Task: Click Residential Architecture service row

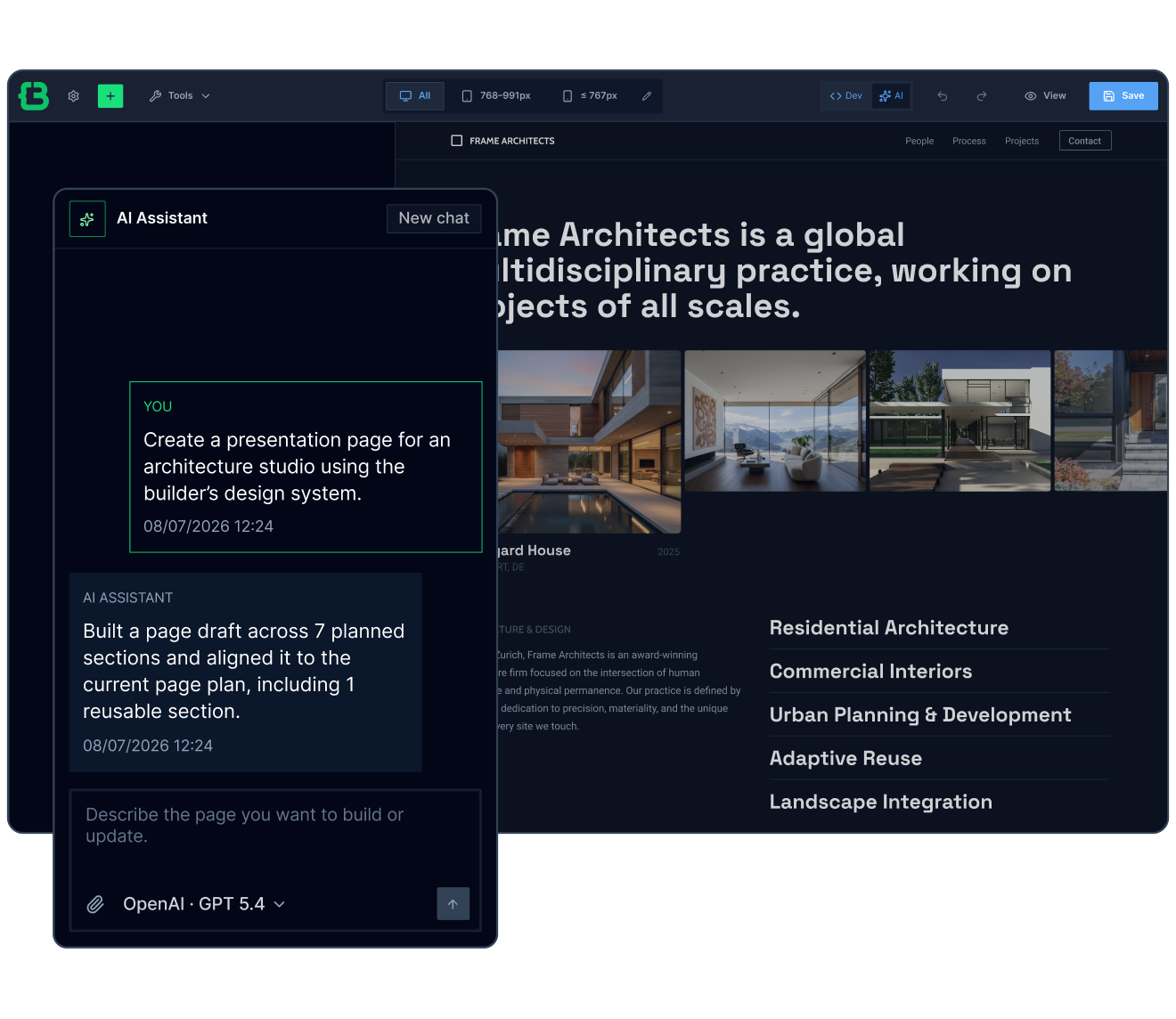Action: 940,628
